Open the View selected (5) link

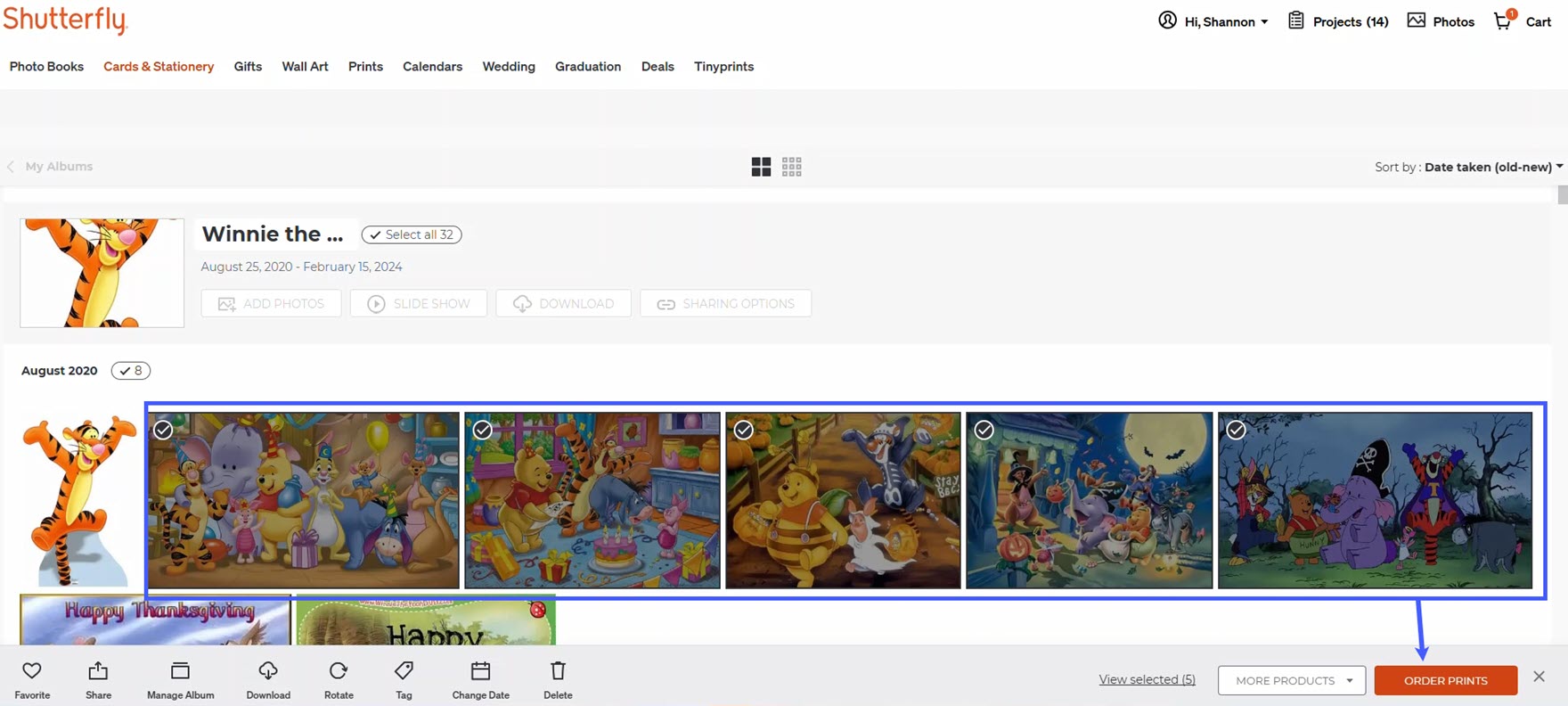1147,679
